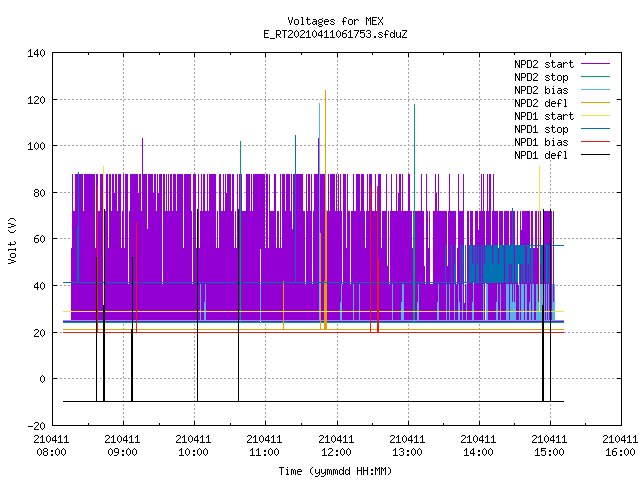Click the Volt (V) y-axis label
The image size is (640, 480).
[x=13, y=240]
